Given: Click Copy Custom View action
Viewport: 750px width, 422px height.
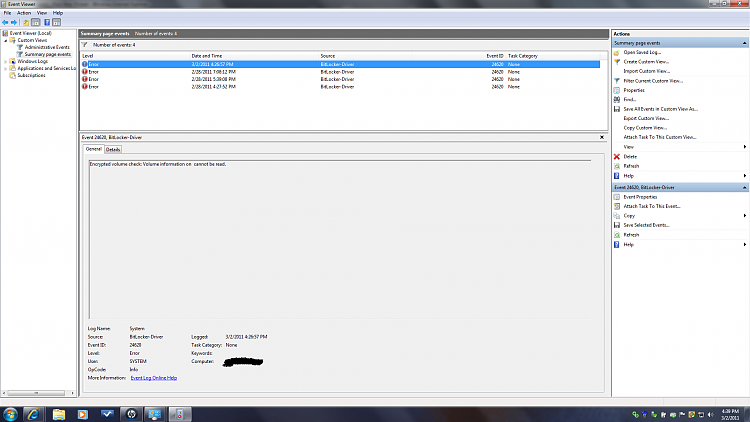Looking at the screenshot, I should coord(645,128).
